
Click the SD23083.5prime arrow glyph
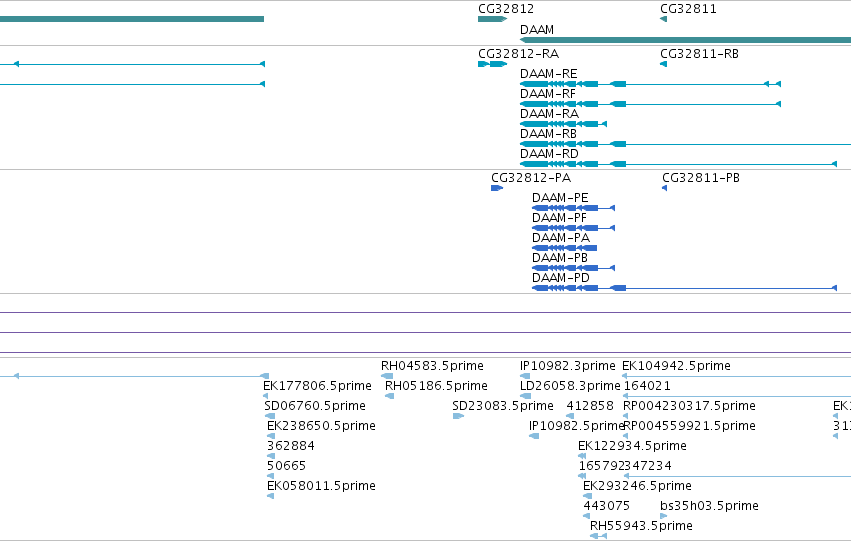tap(458, 416)
